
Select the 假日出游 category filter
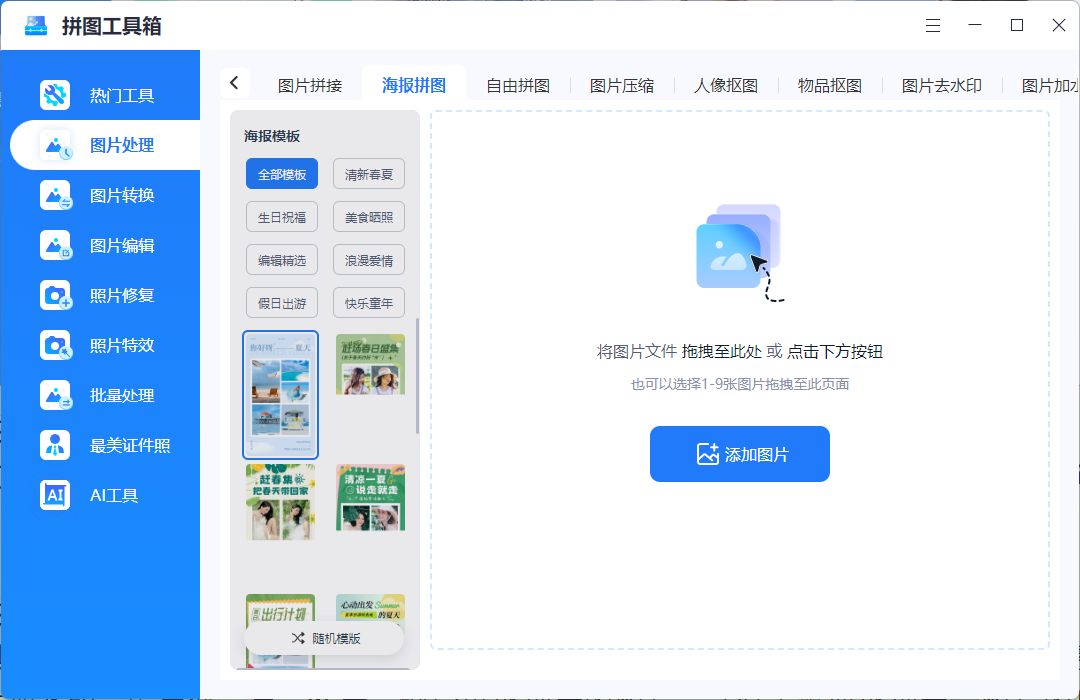coord(282,302)
